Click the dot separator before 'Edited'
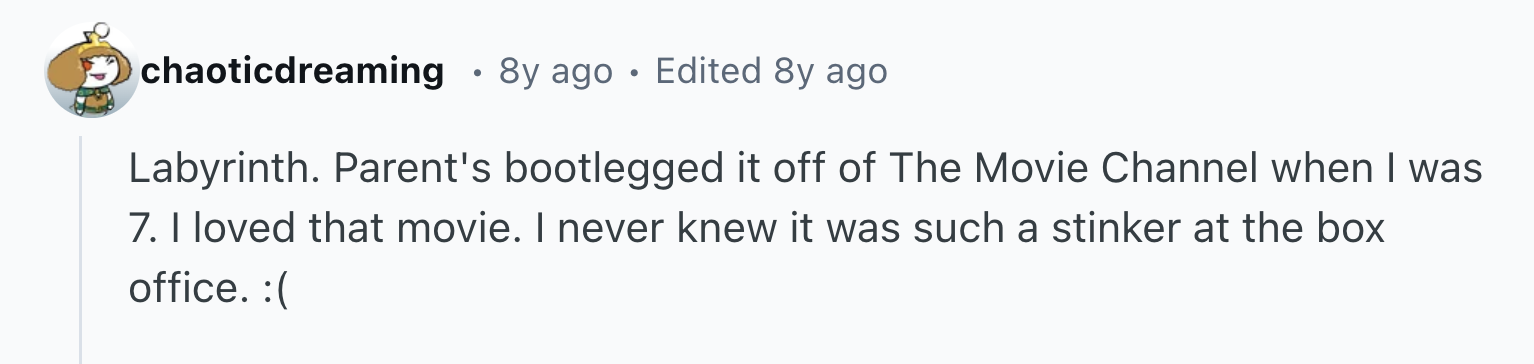Image resolution: width=1534 pixels, height=364 pixels. tap(632, 73)
